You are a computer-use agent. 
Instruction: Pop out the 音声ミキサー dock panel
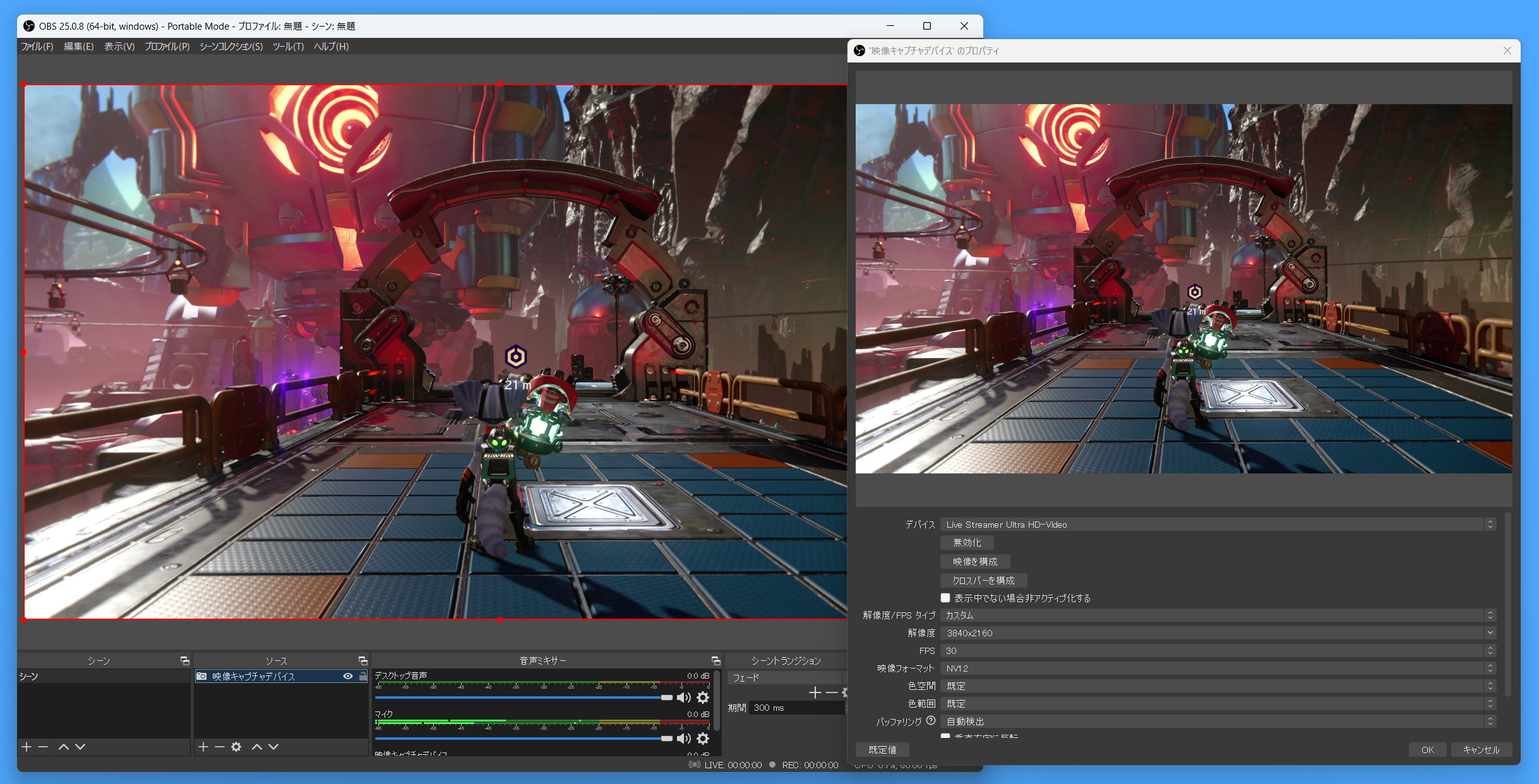click(x=716, y=660)
